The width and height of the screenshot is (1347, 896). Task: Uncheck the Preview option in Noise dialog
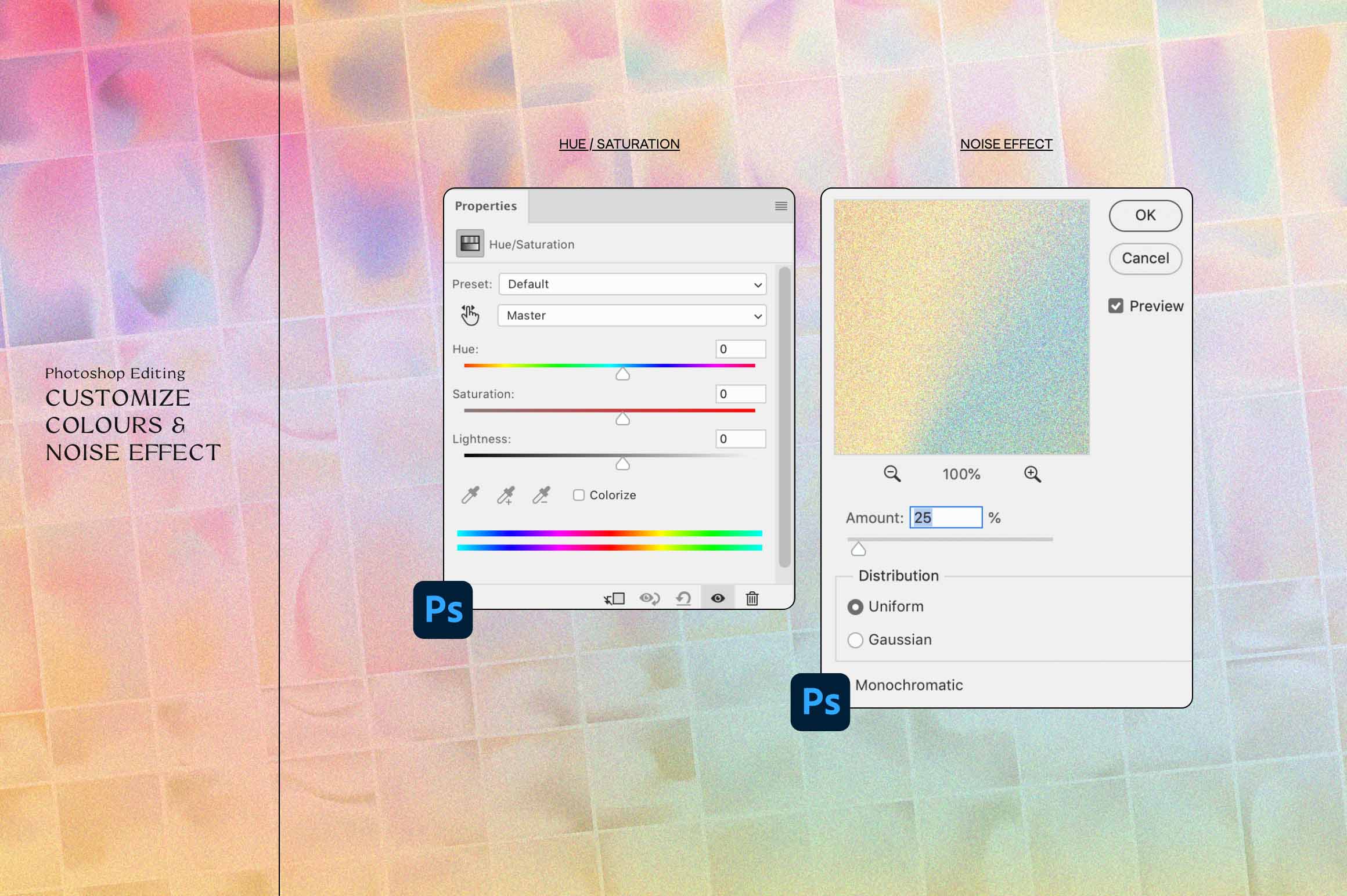coord(1116,306)
